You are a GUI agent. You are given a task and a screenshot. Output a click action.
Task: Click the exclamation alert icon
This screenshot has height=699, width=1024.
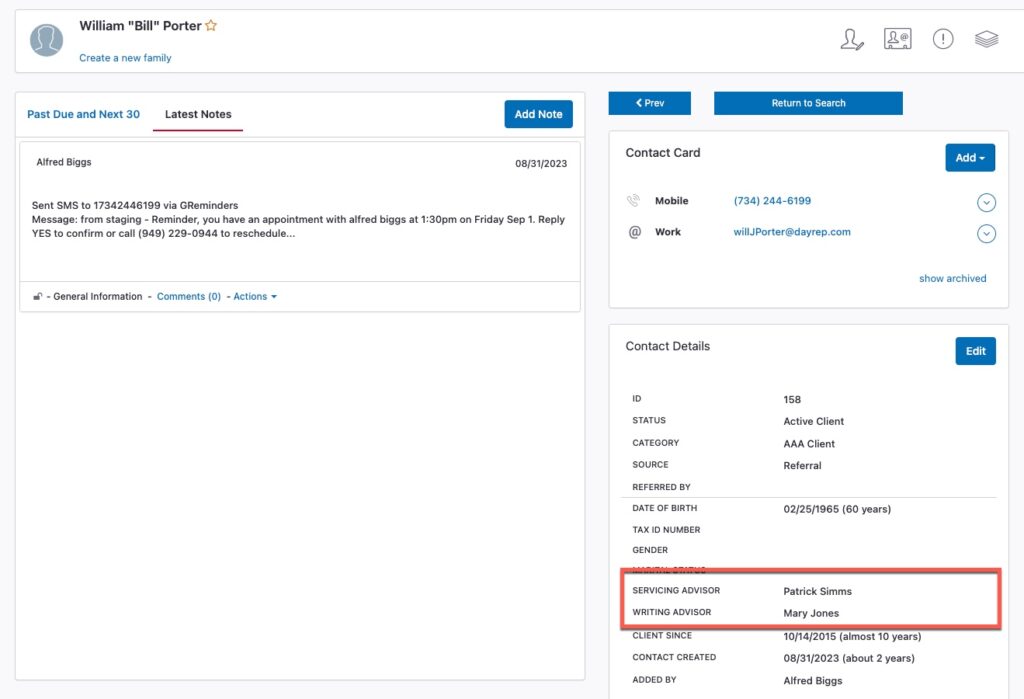tap(942, 40)
